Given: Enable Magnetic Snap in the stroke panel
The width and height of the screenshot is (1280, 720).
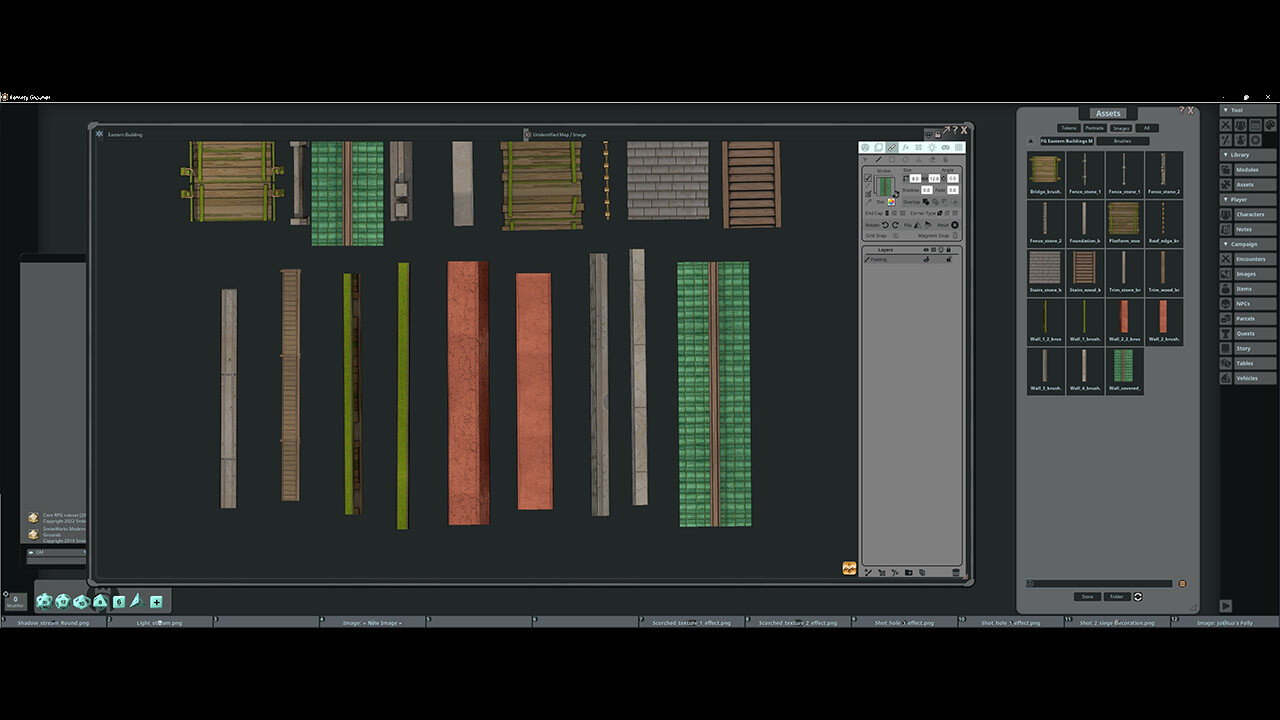Looking at the screenshot, I should [x=954, y=235].
